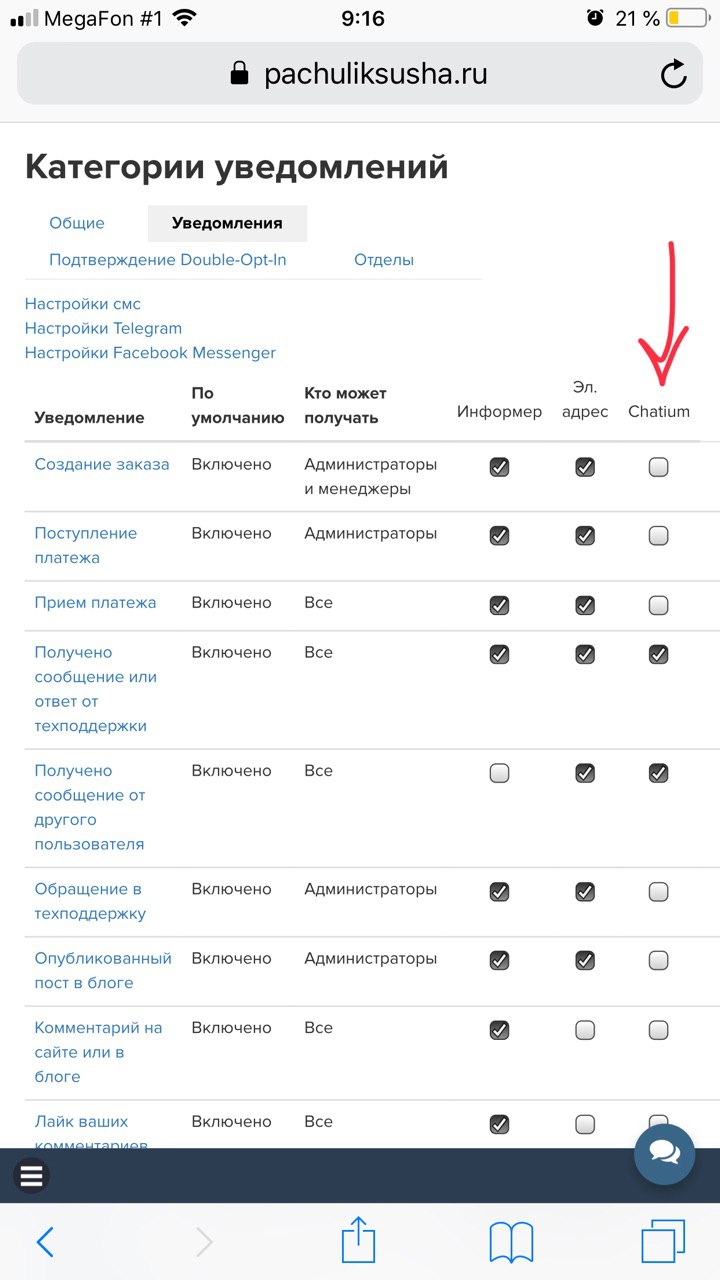Screen dimensions: 720x1280
Task: Tap the lock icon in address bar
Action: point(239,74)
